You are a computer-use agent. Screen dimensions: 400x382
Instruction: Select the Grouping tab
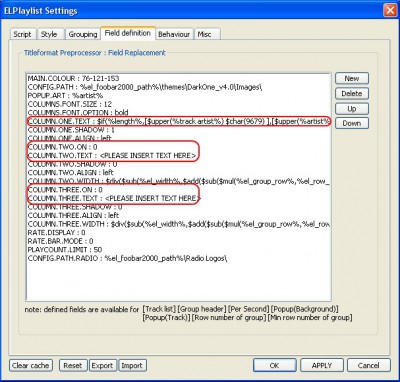tap(83, 34)
